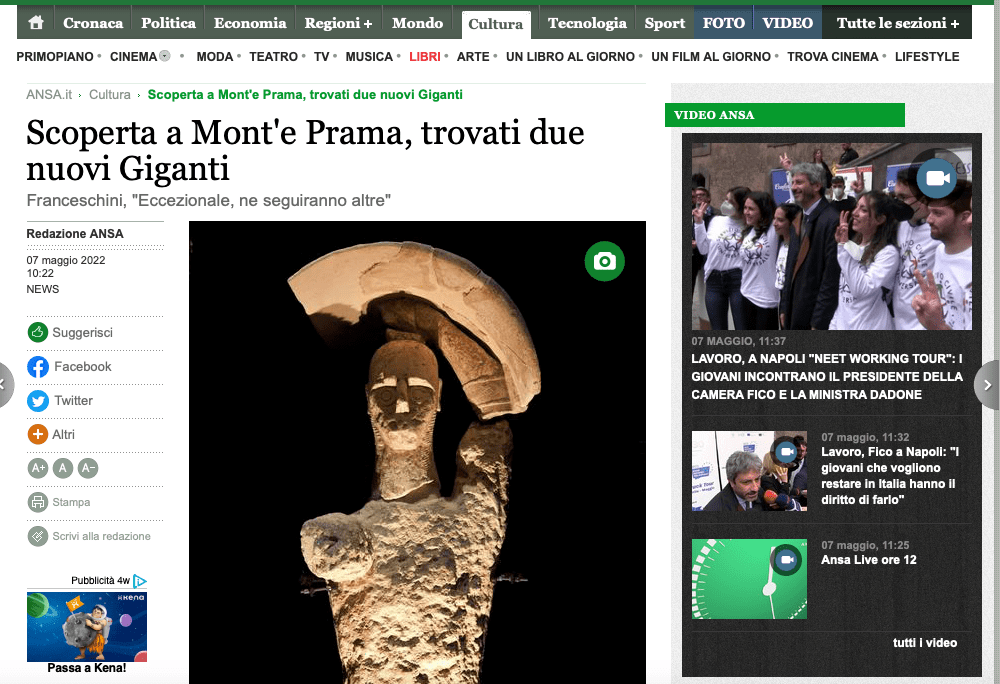Click the Scrivi alla redazione icon
The image size is (1000, 684).
[x=38, y=536]
